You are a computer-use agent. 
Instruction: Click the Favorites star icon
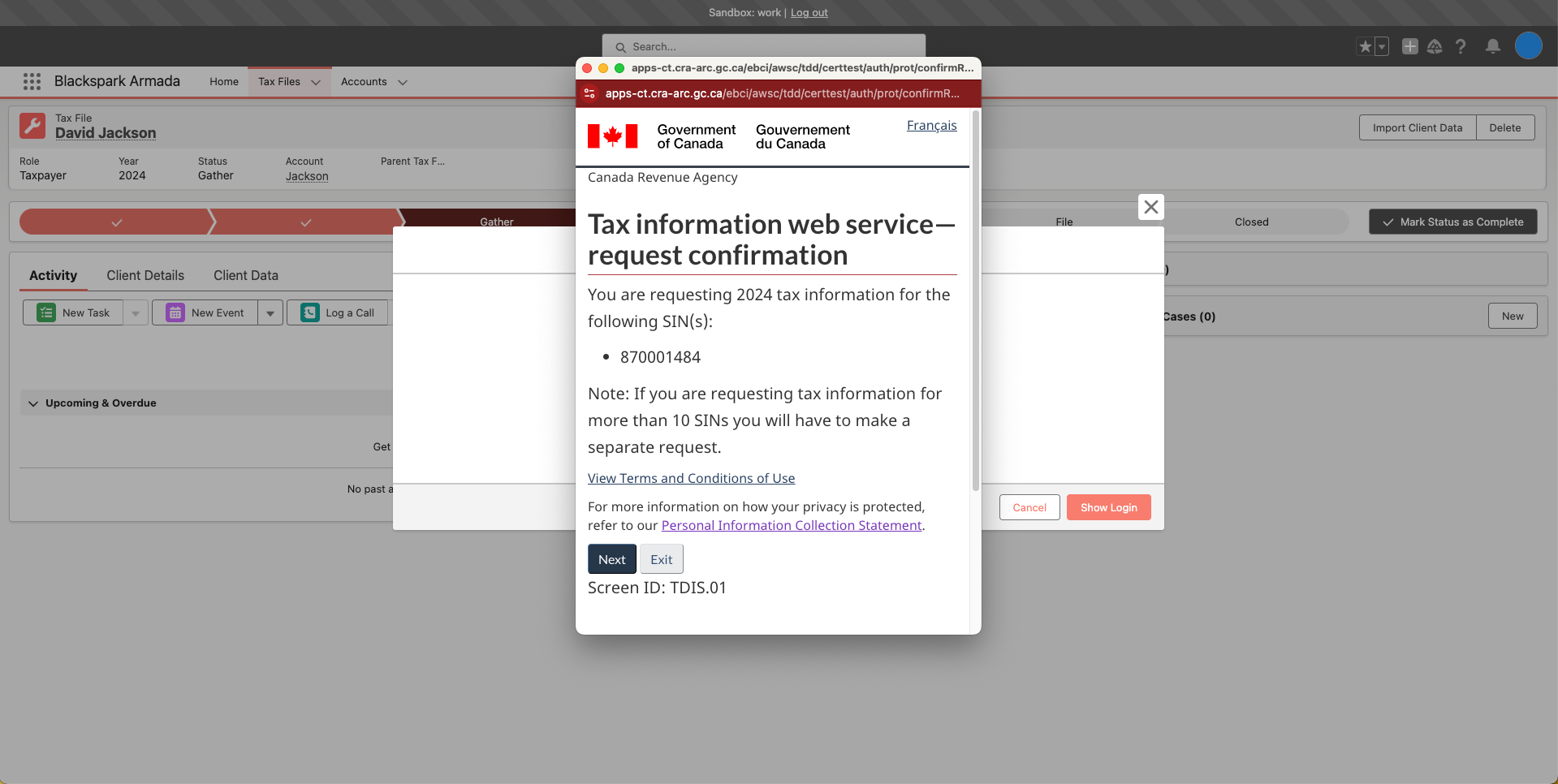1366,46
